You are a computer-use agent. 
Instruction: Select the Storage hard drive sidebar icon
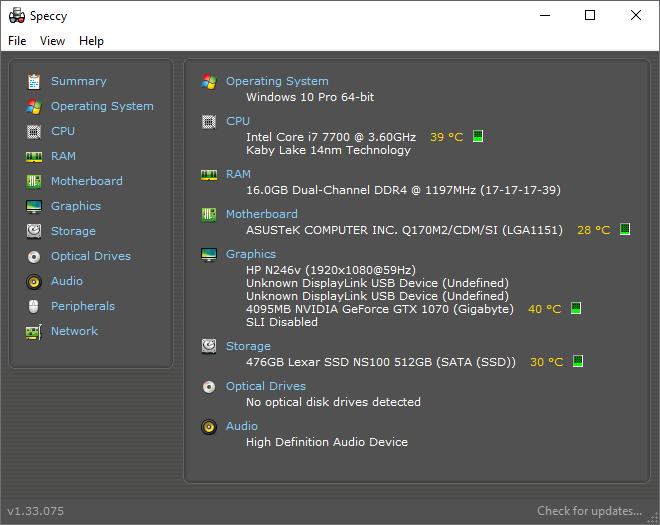point(34,231)
